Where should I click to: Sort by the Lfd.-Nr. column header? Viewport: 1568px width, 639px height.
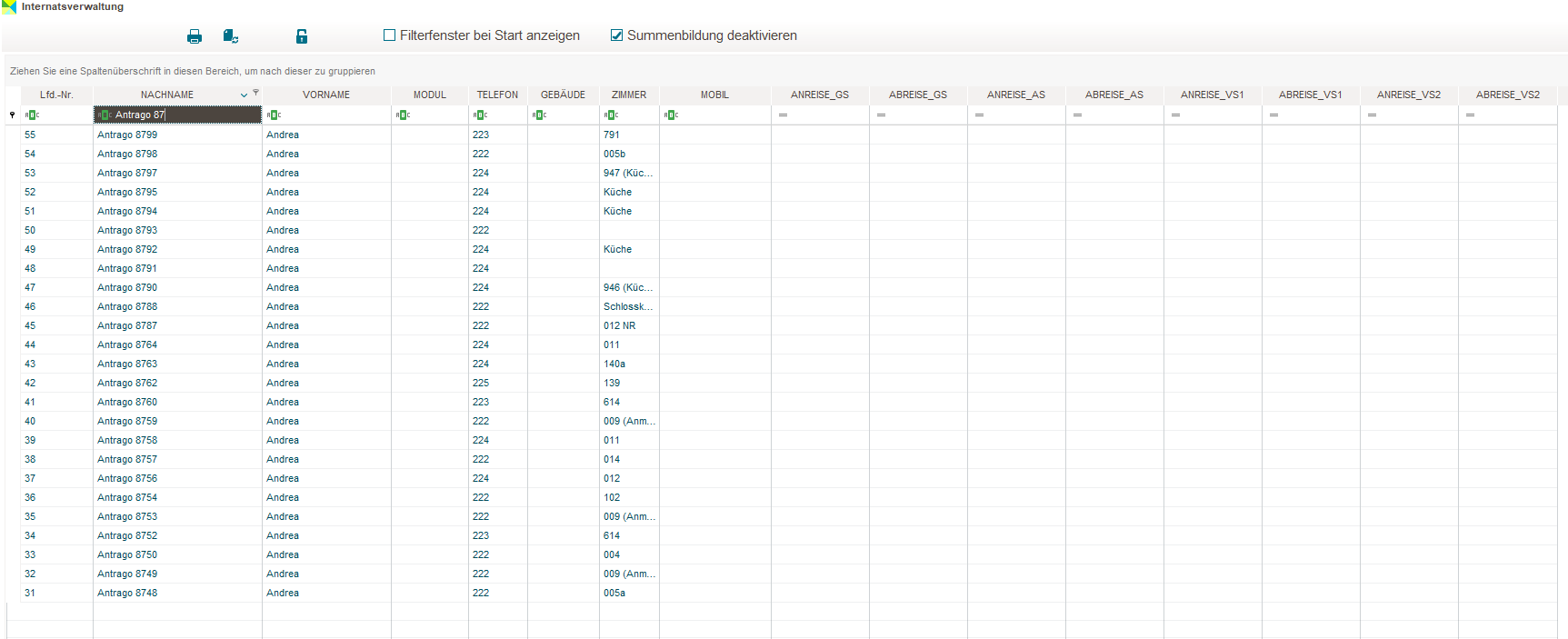tap(56, 95)
